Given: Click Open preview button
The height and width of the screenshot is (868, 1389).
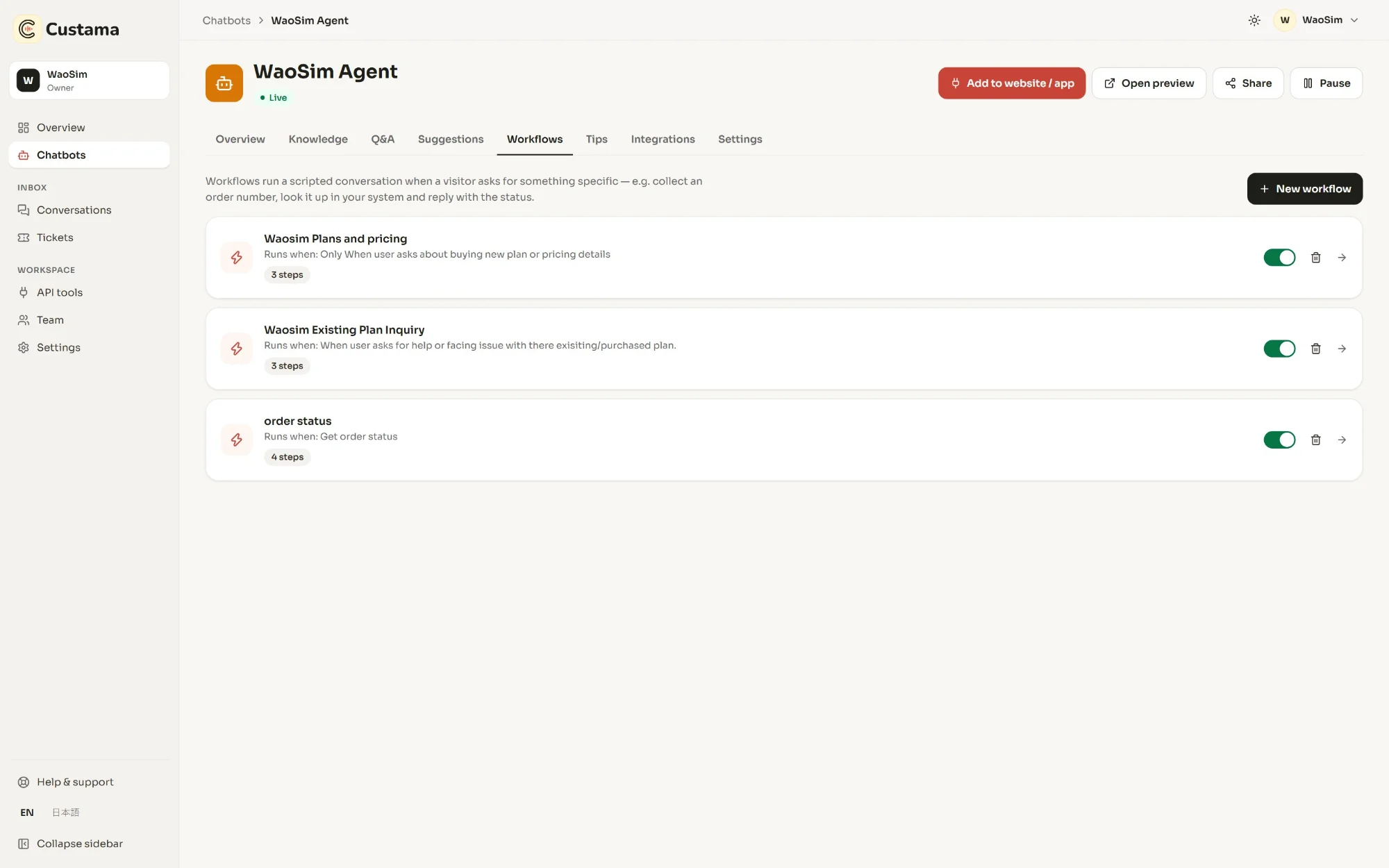Looking at the screenshot, I should coord(1149,83).
